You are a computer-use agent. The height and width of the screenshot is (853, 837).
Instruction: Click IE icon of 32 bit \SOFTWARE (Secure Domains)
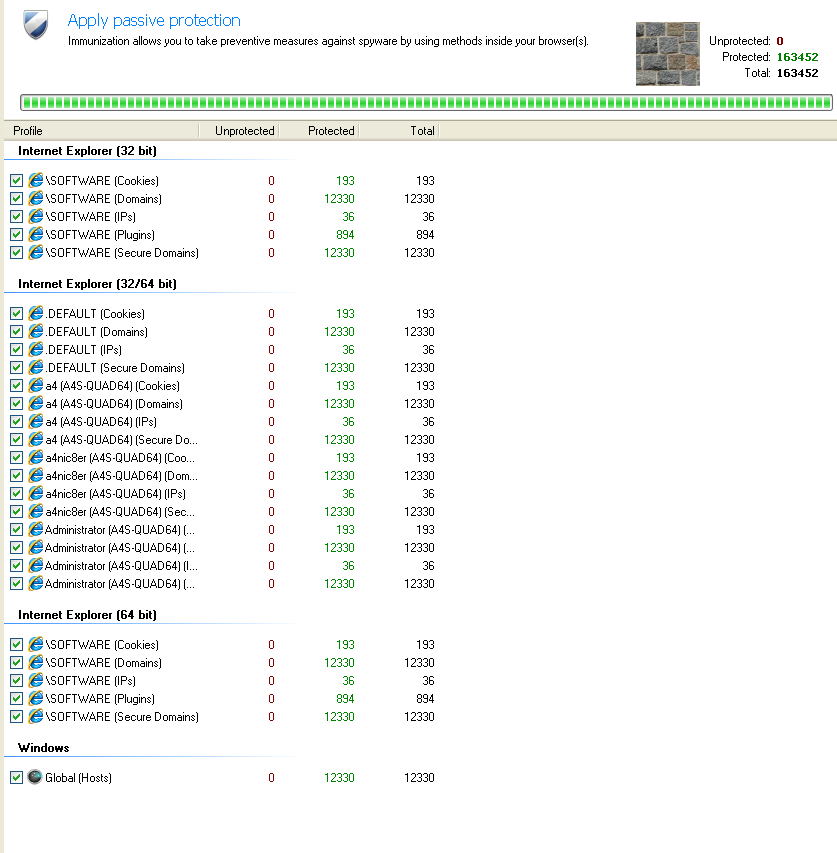click(36, 252)
